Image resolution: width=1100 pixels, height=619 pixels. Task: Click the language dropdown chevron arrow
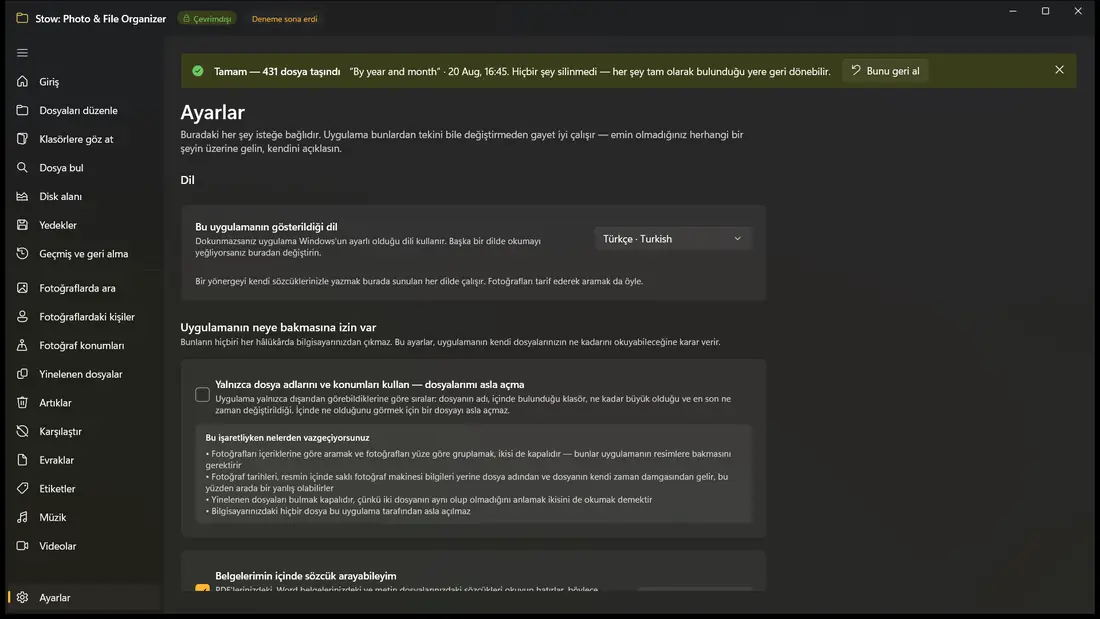737,239
